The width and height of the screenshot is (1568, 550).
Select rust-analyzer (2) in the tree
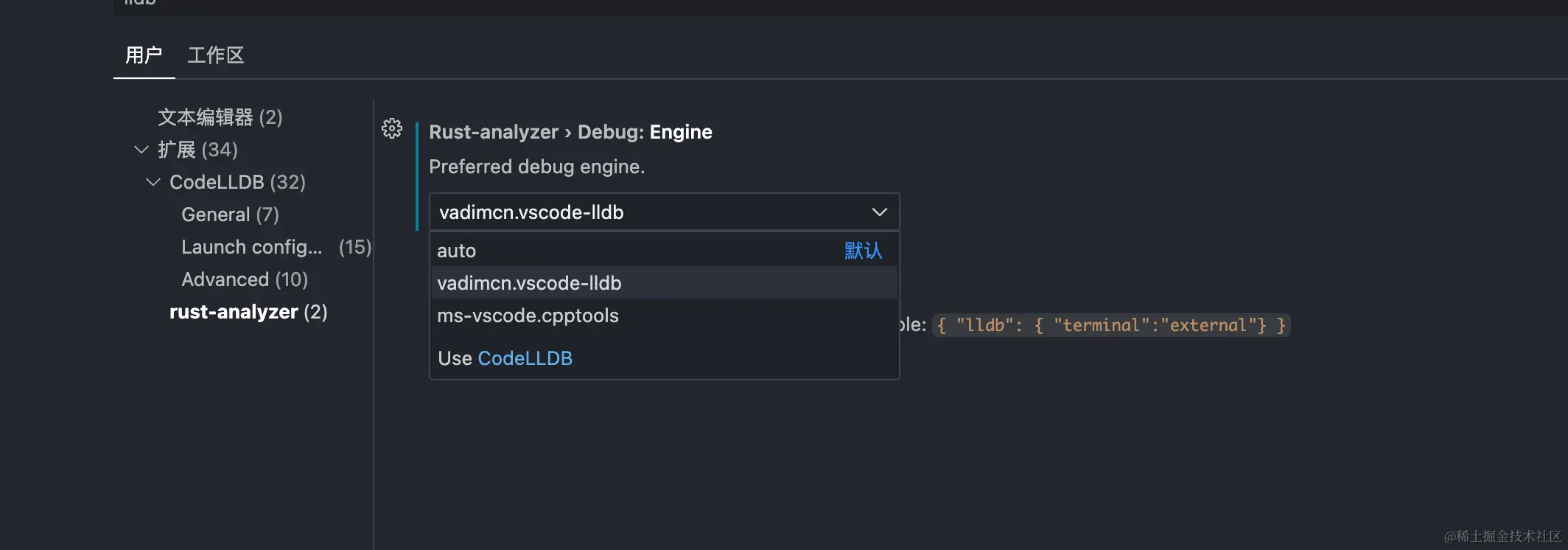click(x=248, y=312)
